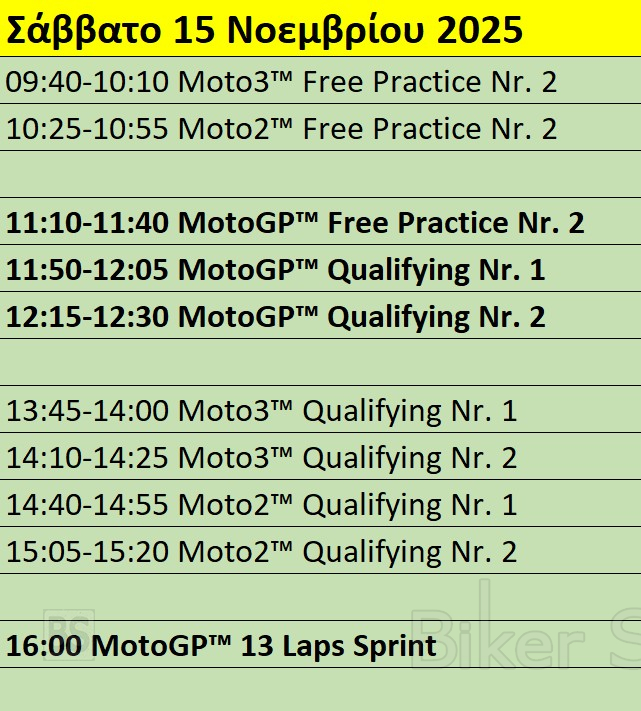
Task: Click the MotoGP 13 Laps Sprint row
Action: tap(221, 646)
